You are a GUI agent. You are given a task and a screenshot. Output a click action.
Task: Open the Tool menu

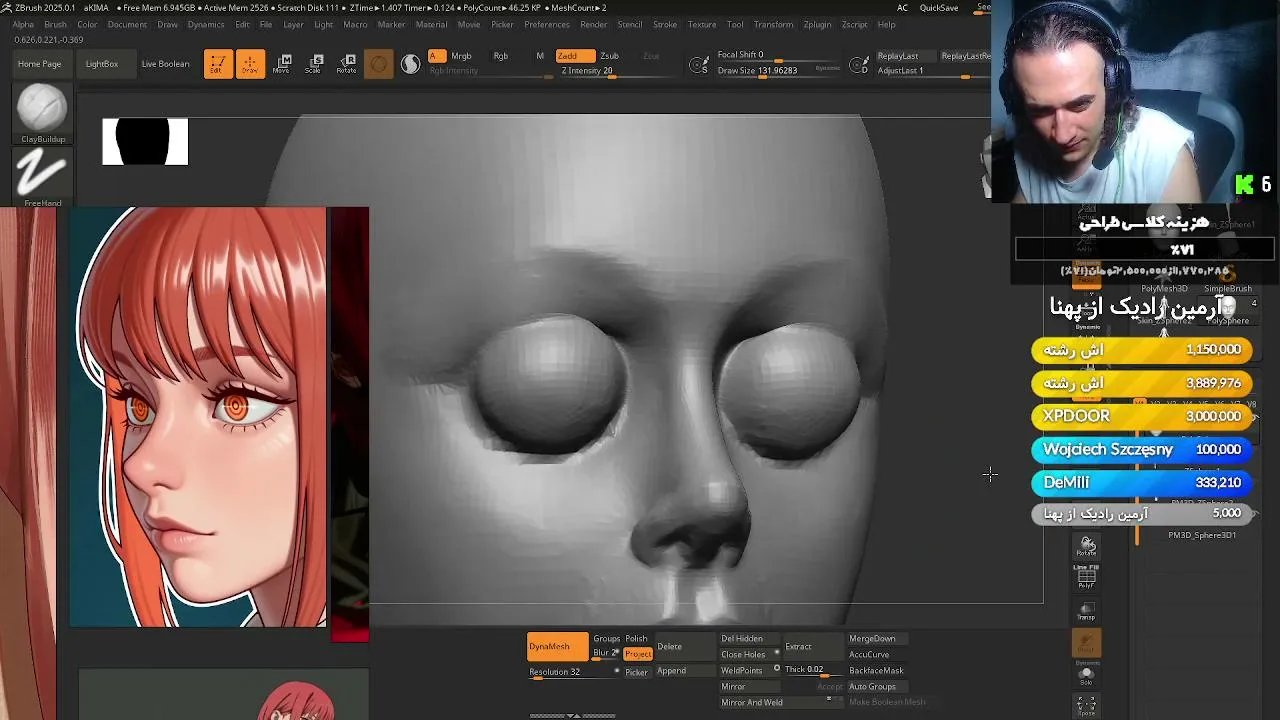(x=735, y=24)
